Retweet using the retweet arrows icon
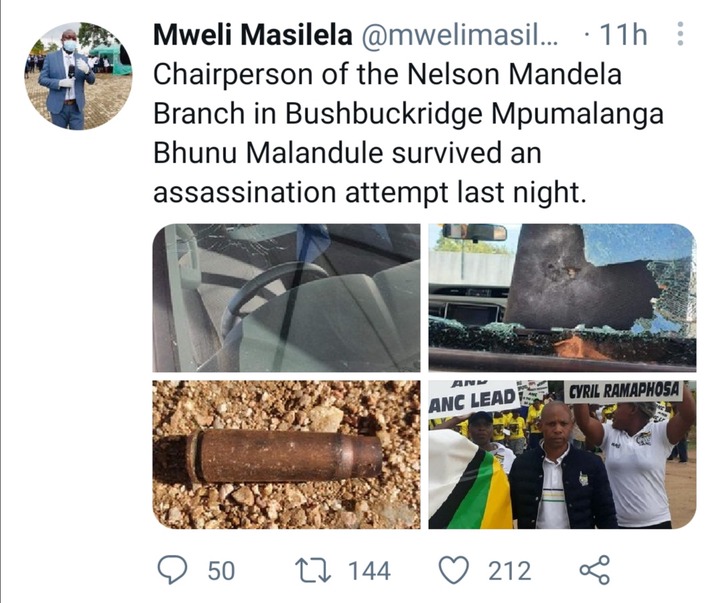720x603 pixels. [313, 570]
